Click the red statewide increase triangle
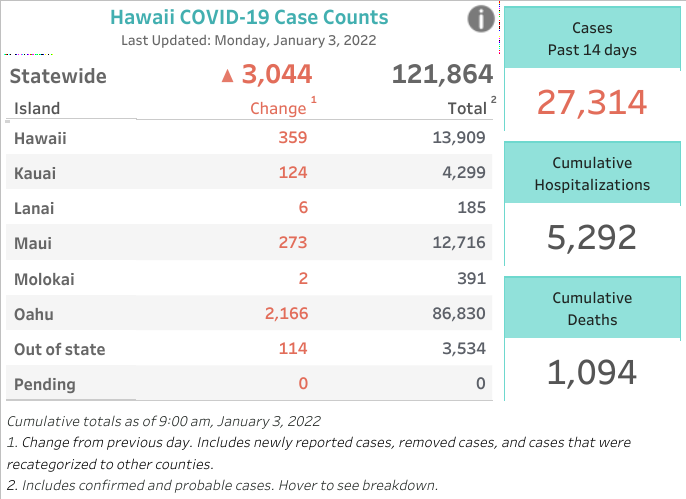 pyautogui.click(x=227, y=76)
